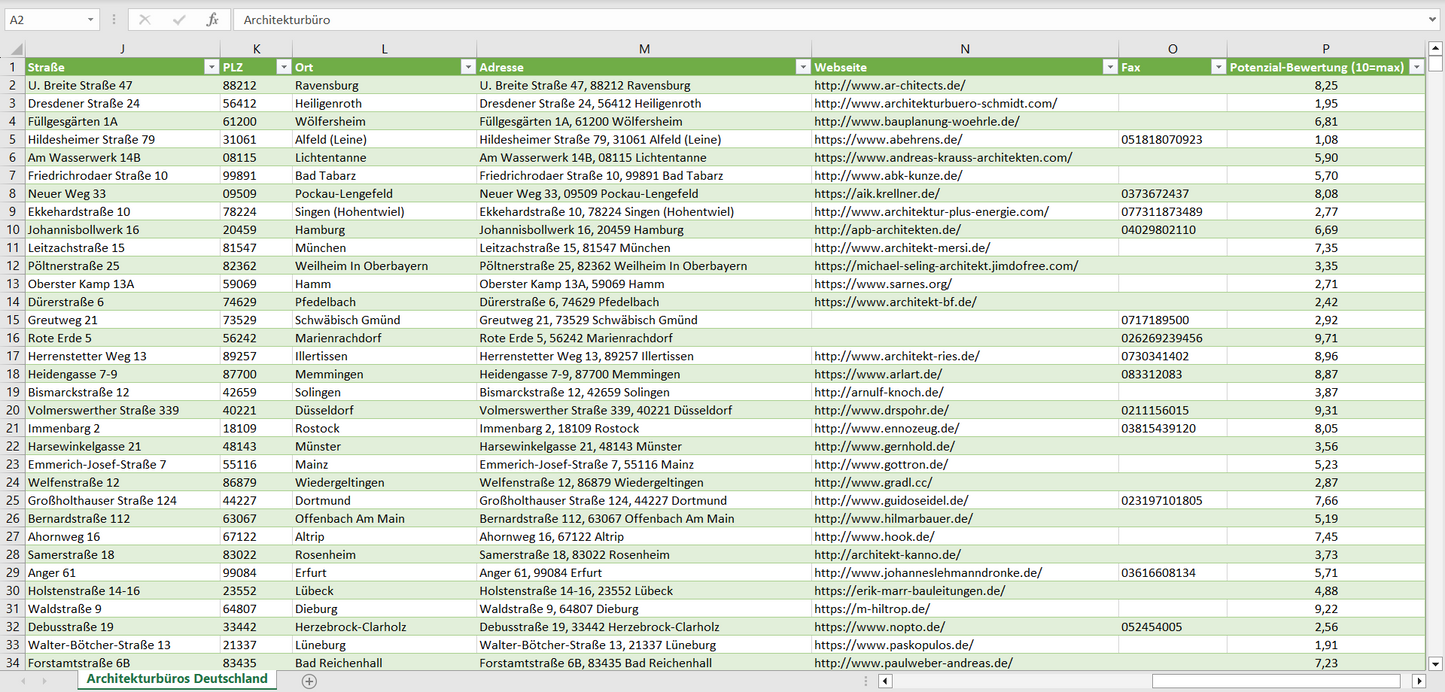Click the Cancel X icon in formula bar
Image resolution: width=1445 pixels, height=692 pixels.
click(145, 20)
